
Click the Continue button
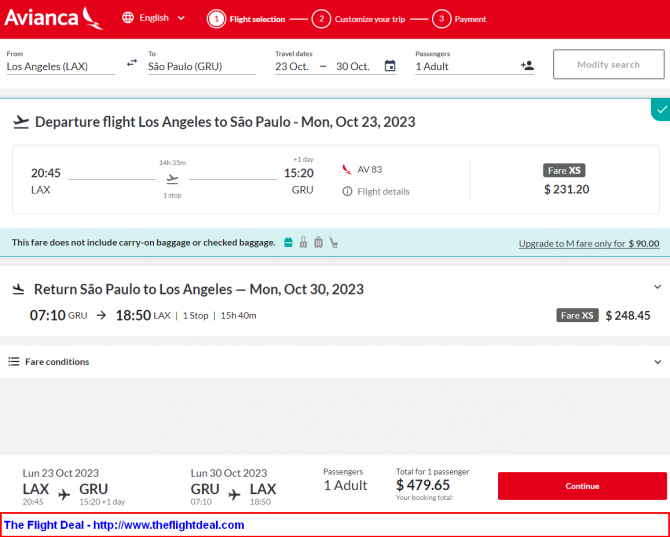coord(582,486)
